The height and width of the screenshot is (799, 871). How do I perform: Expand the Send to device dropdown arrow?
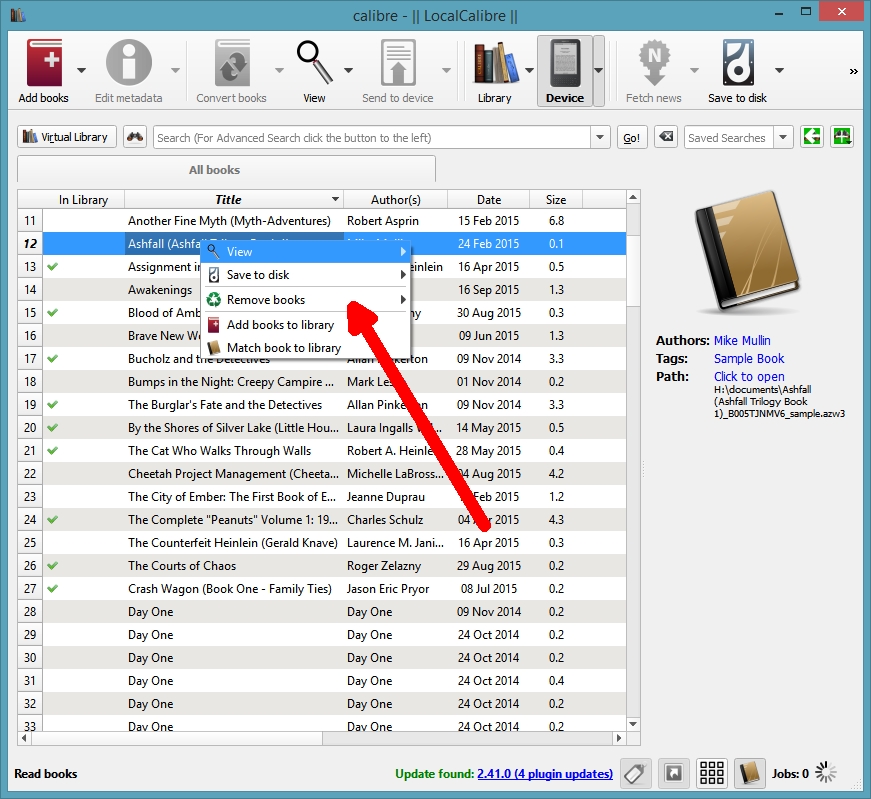[445, 71]
